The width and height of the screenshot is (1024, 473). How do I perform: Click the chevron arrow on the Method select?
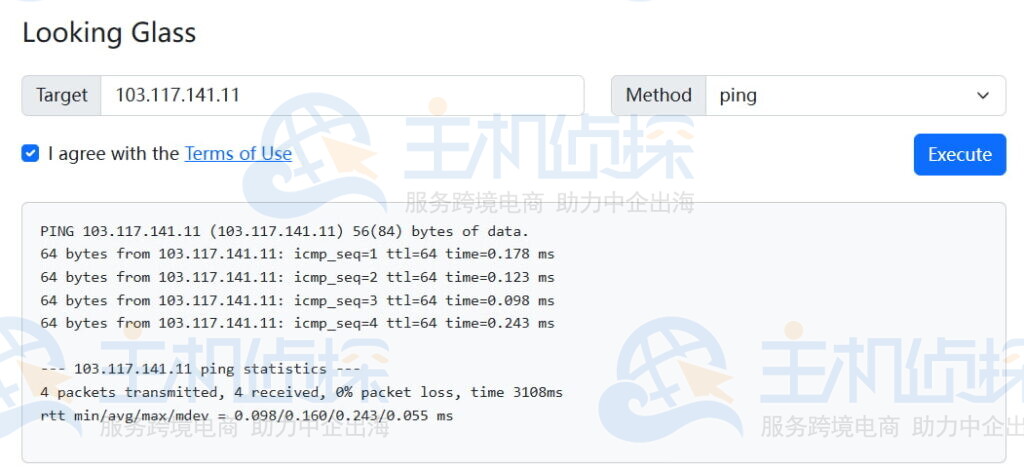tap(982, 95)
